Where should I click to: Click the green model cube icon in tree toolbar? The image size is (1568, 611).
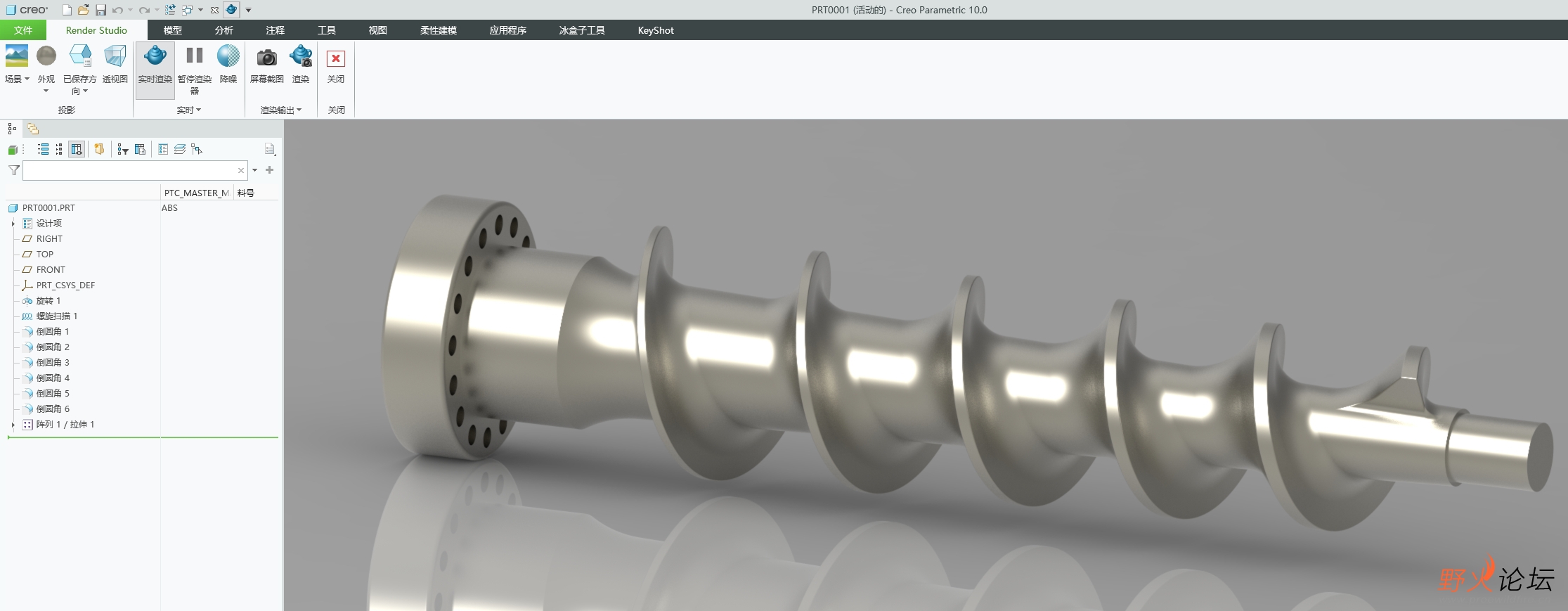click(x=13, y=150)
